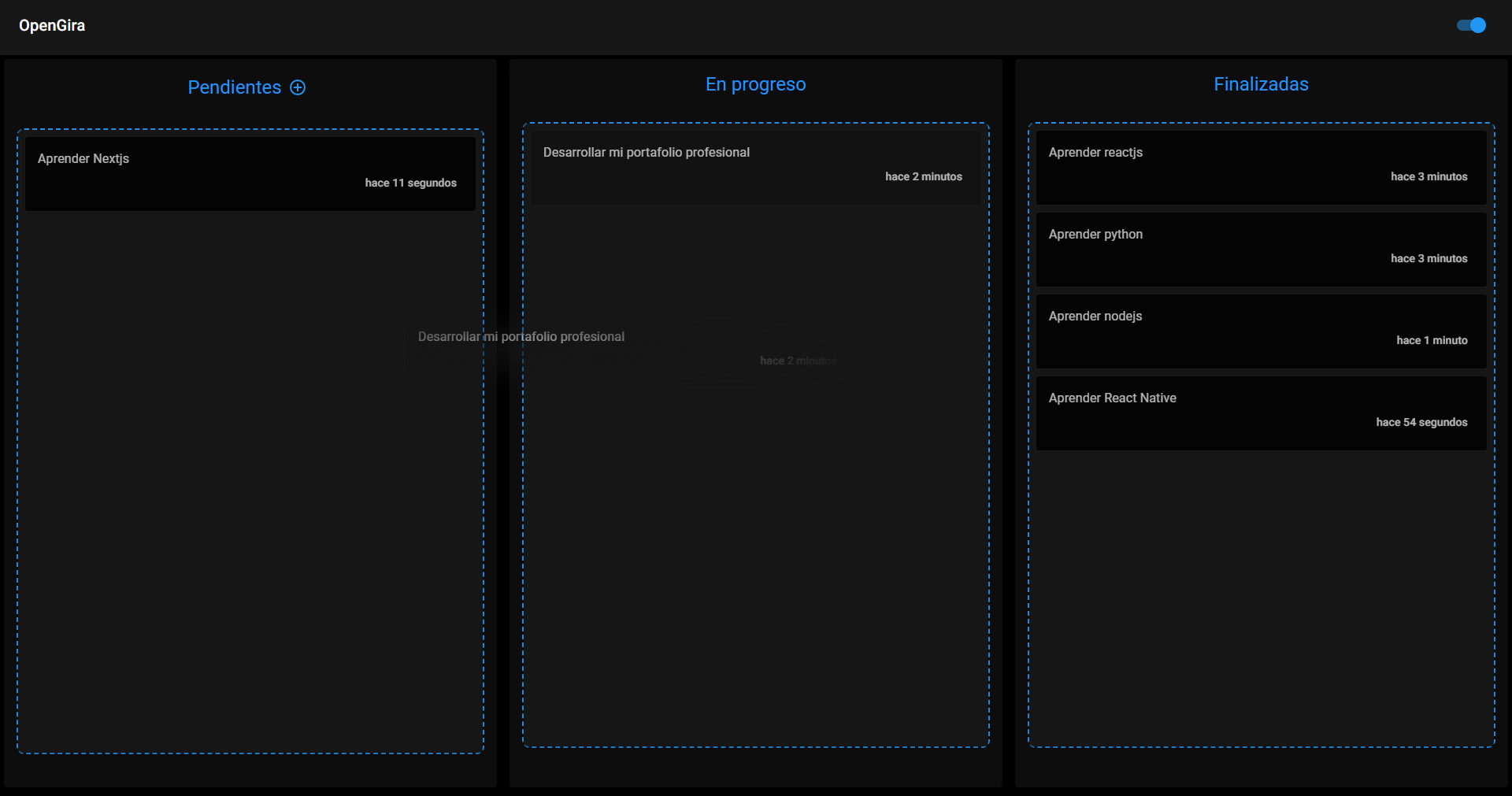Screen dimensions: 1512x796
Task: Click the Aprender python card
Action: (1261, 250)
